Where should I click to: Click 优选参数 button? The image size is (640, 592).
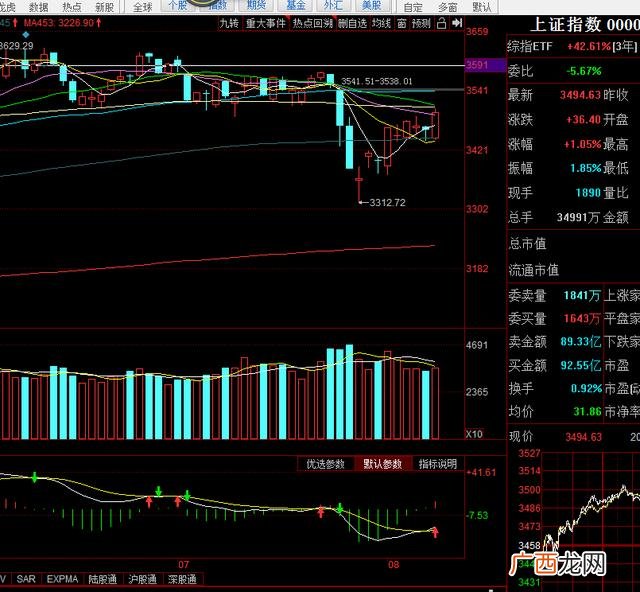tap(325, 464)
